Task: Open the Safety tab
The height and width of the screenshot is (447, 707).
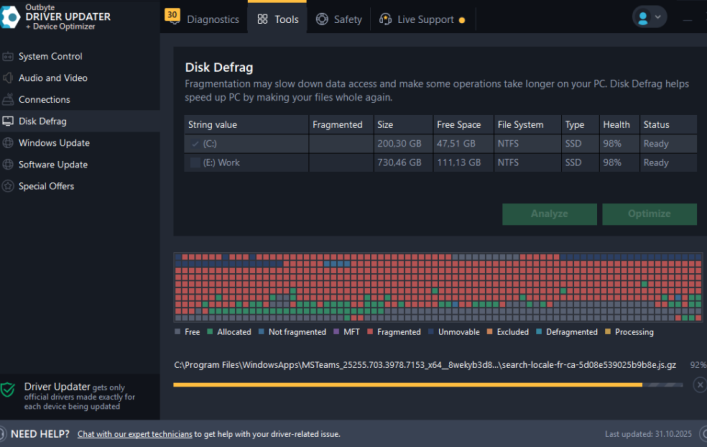Action: pyautogui.click(x=340, y=19)
